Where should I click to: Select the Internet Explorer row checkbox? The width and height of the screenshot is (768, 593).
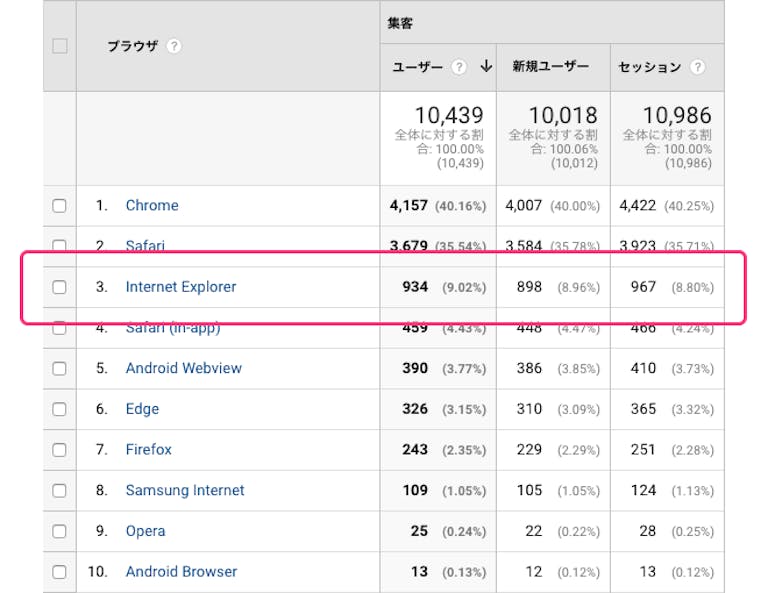tap(59, 287)
